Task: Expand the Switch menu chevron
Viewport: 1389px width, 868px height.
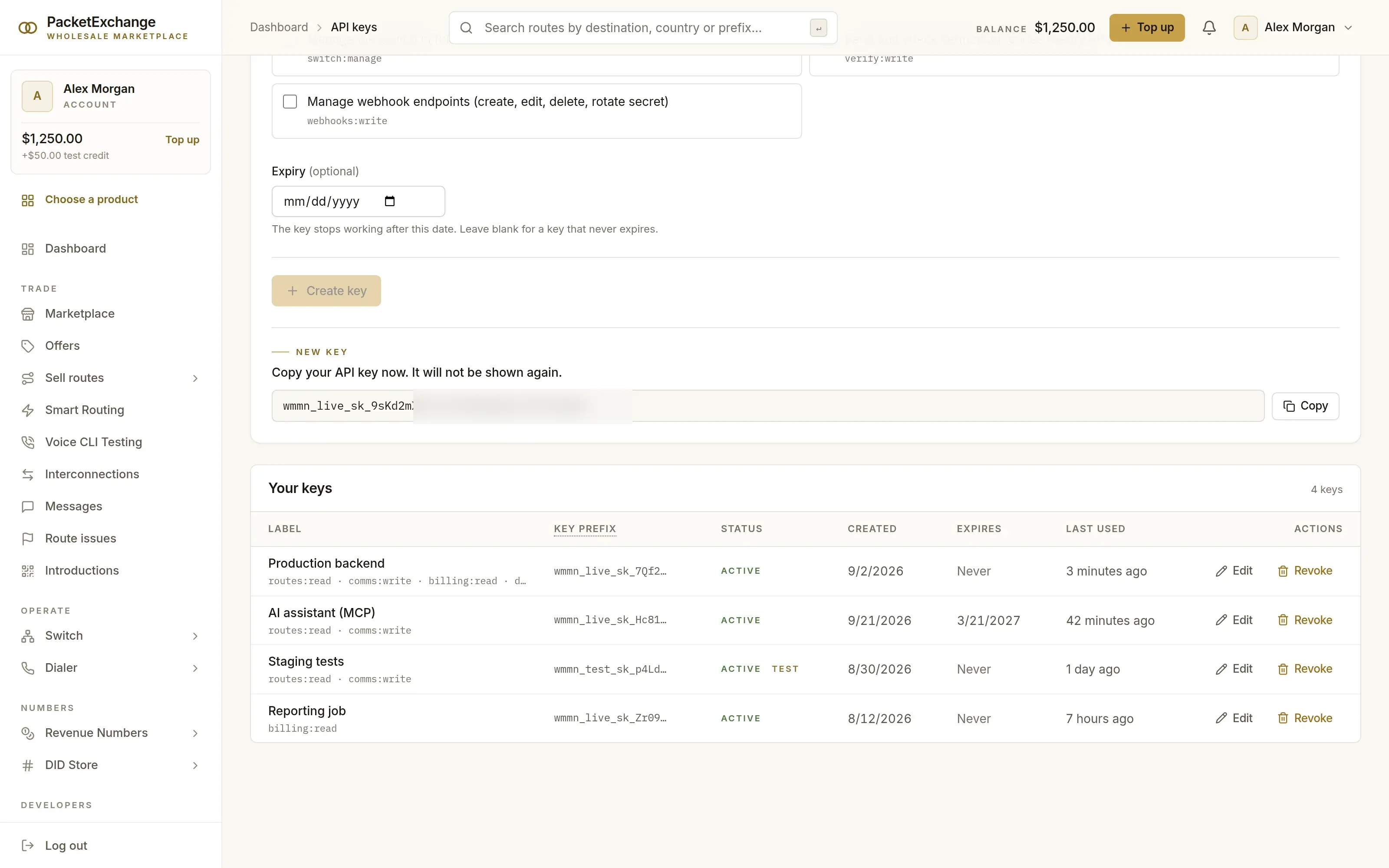Action: click(195, 636)
